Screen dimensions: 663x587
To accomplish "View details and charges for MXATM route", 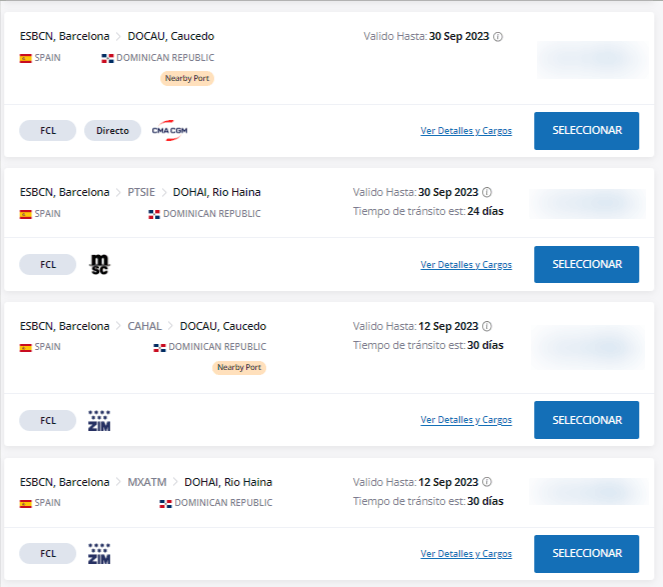I will coord(466,554).
